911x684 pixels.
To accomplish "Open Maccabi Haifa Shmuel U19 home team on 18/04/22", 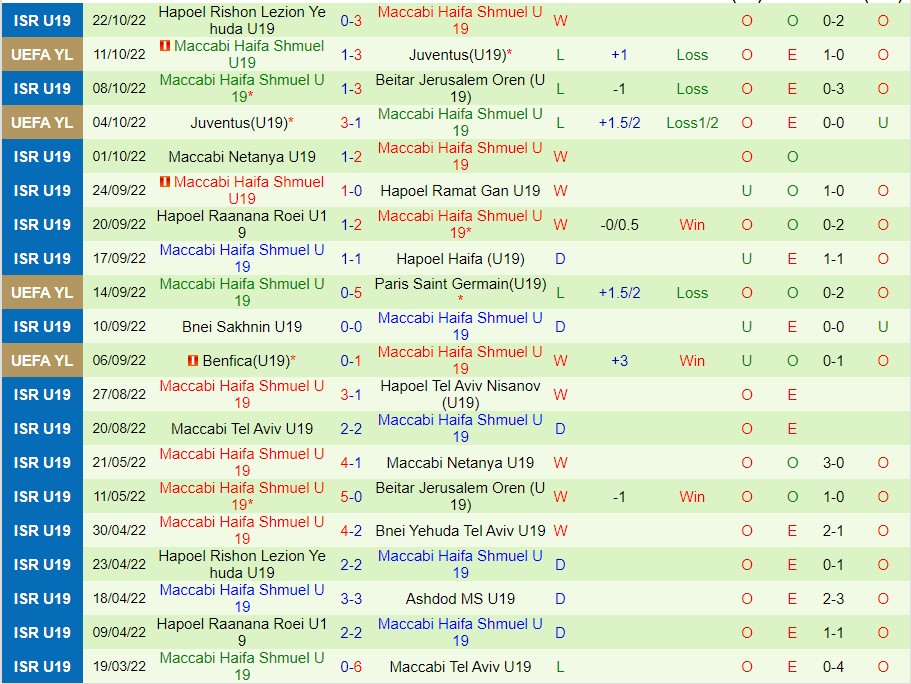I will coord(242,599).
